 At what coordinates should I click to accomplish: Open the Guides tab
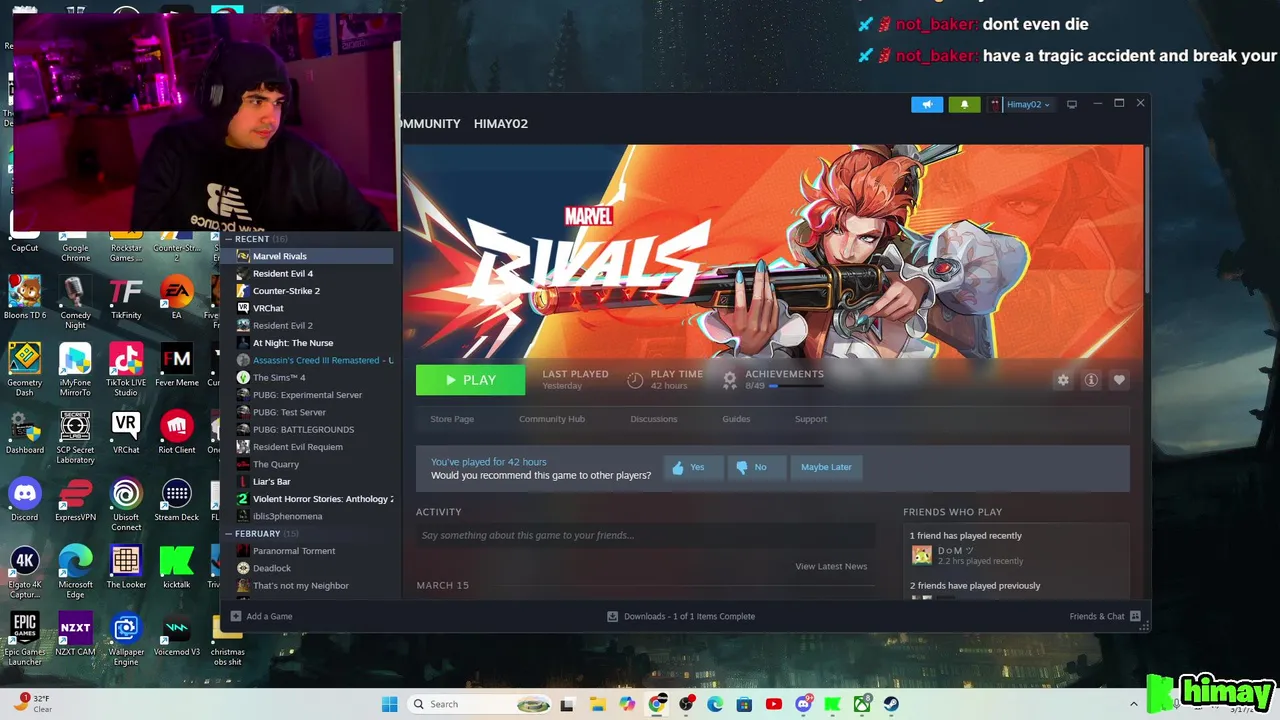736,419
